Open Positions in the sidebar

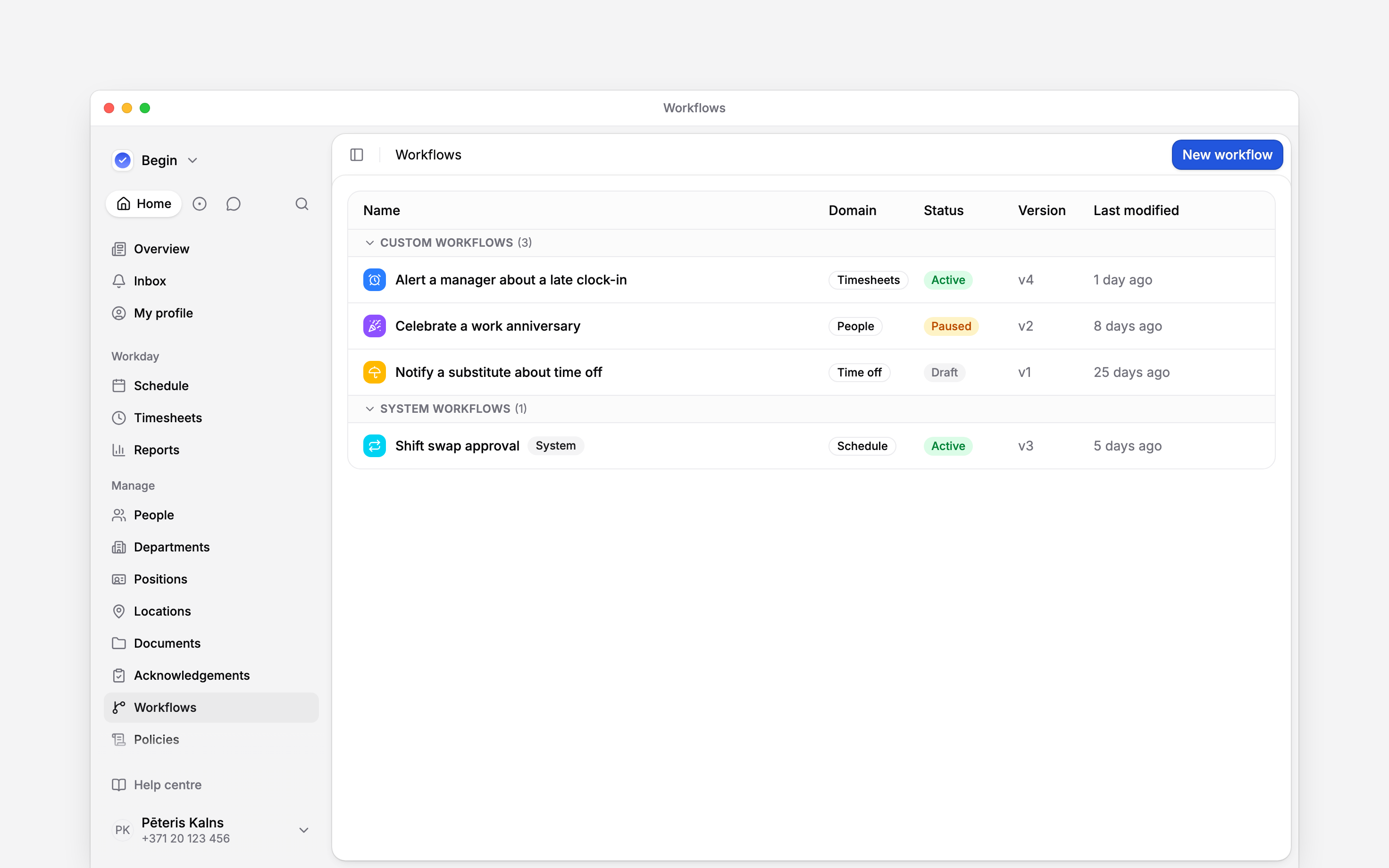tap(211, 579)
